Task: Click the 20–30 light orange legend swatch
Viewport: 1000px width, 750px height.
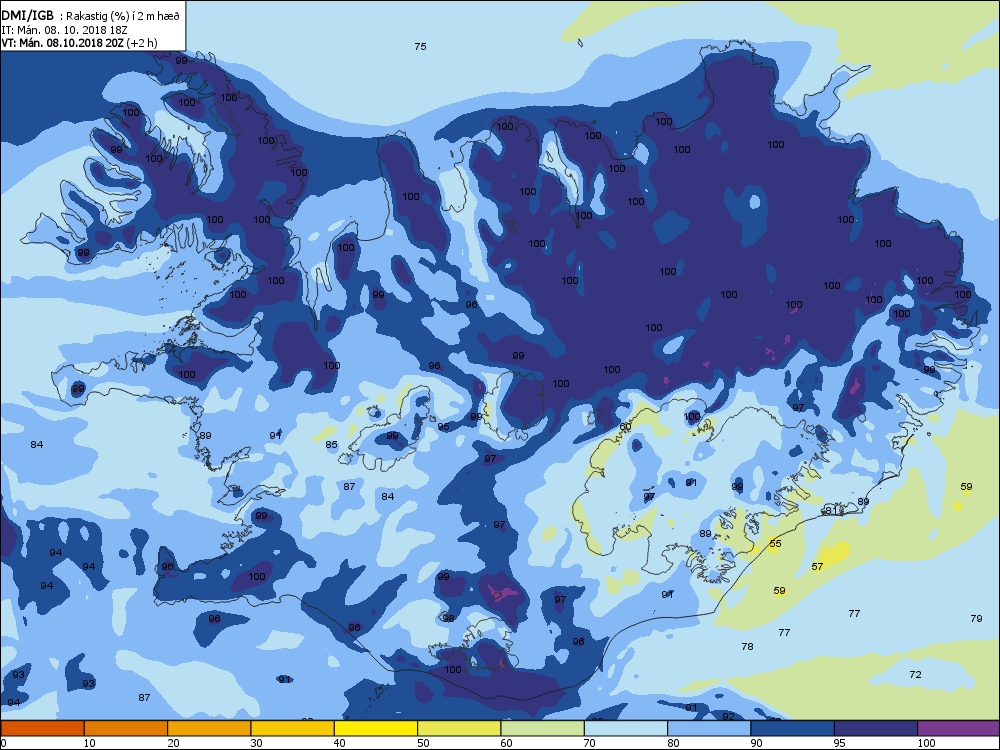Action: tap(209, 728)
